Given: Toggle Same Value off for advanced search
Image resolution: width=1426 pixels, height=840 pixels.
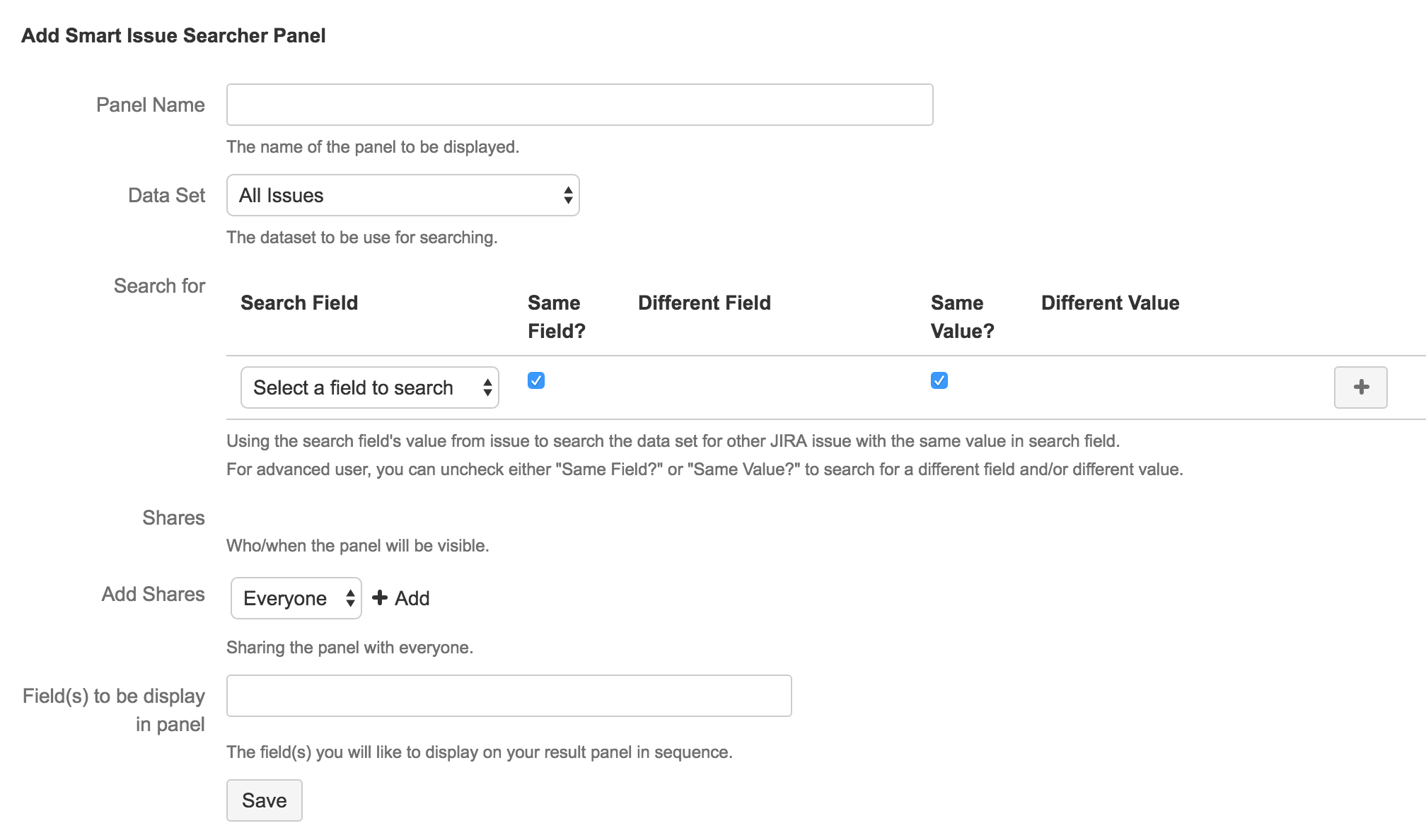Looking at the screenshot, I should (939, 380).
